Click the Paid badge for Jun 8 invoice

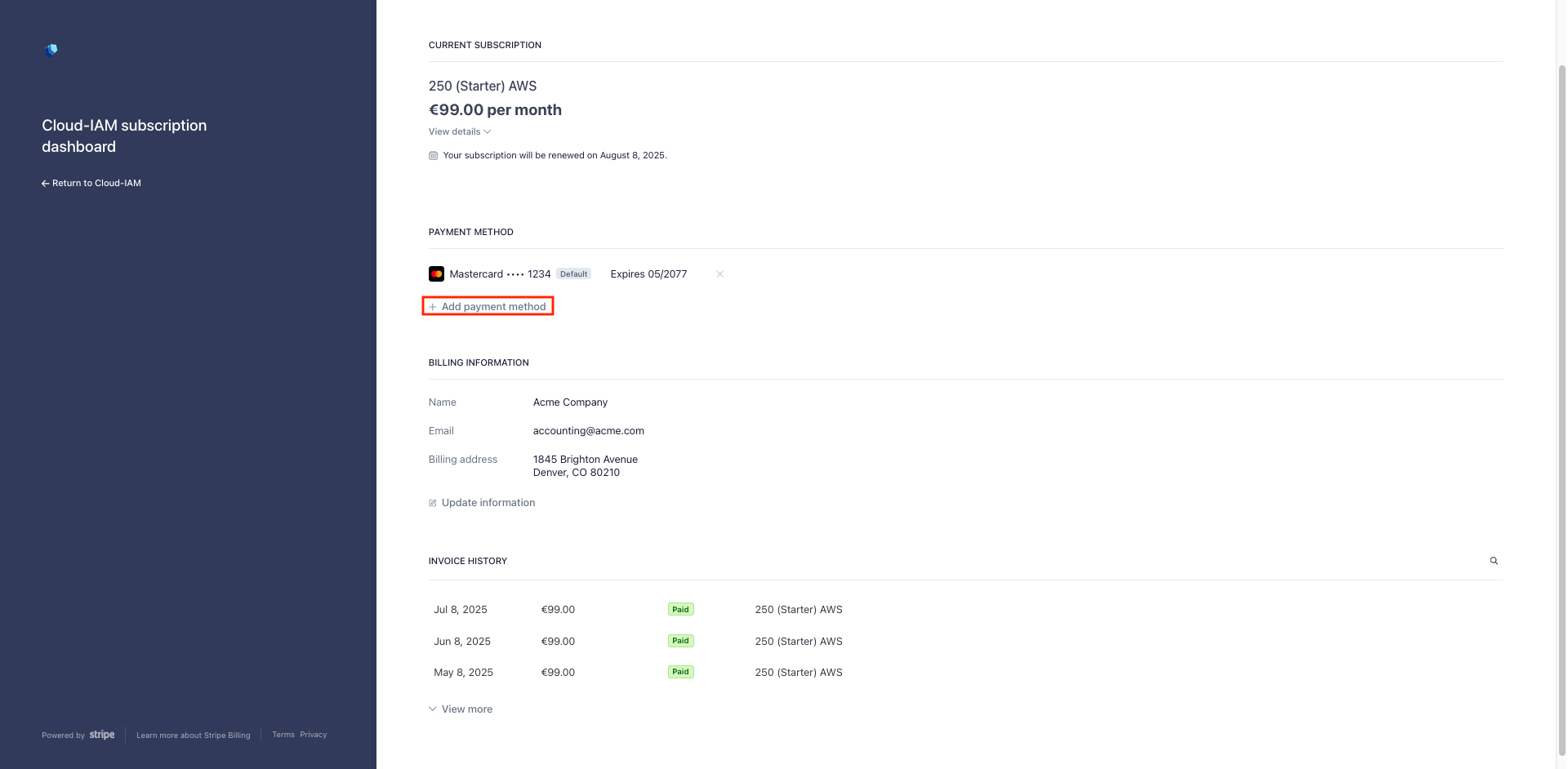pos(680,641)
